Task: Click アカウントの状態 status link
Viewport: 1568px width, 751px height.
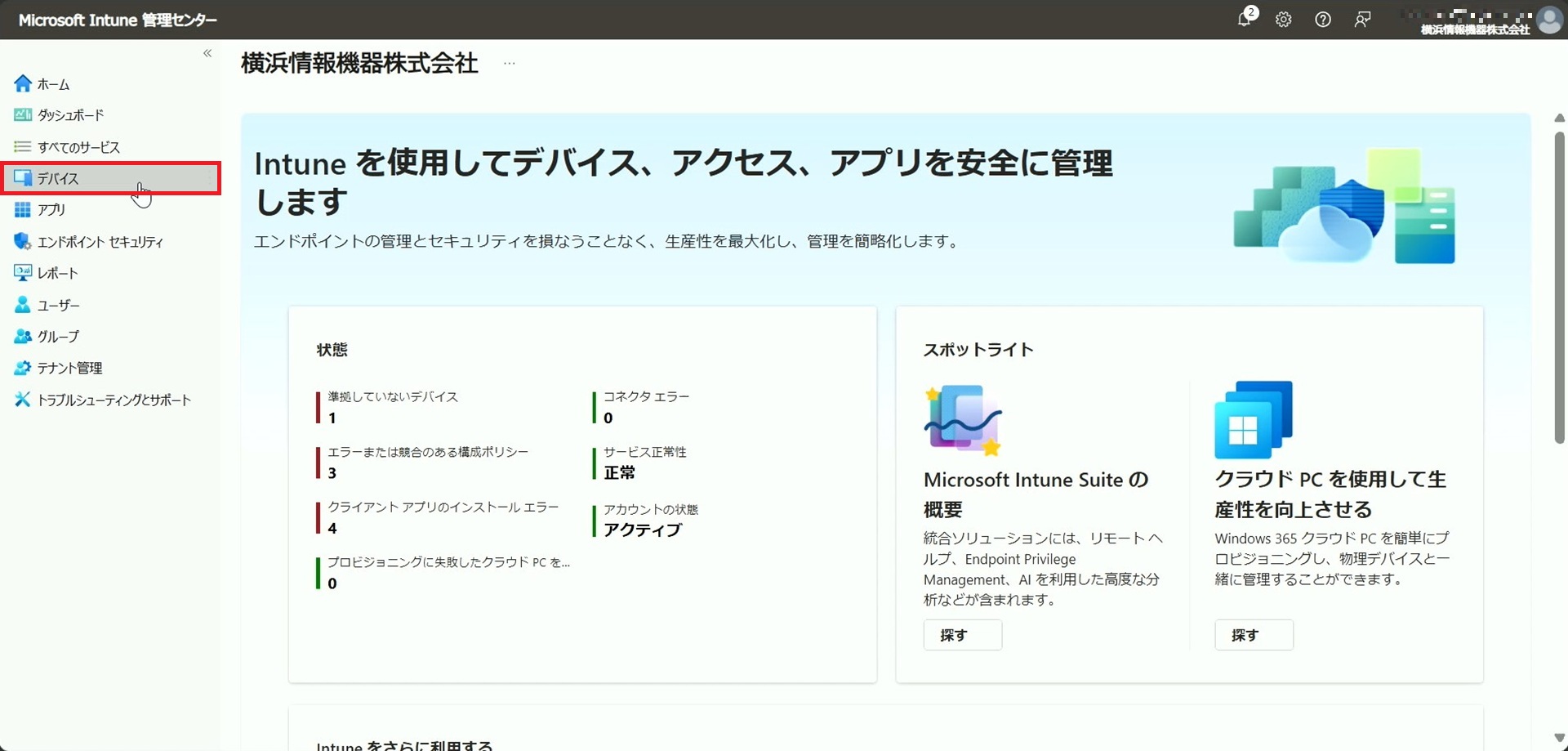Action: [x=651, y=509]
